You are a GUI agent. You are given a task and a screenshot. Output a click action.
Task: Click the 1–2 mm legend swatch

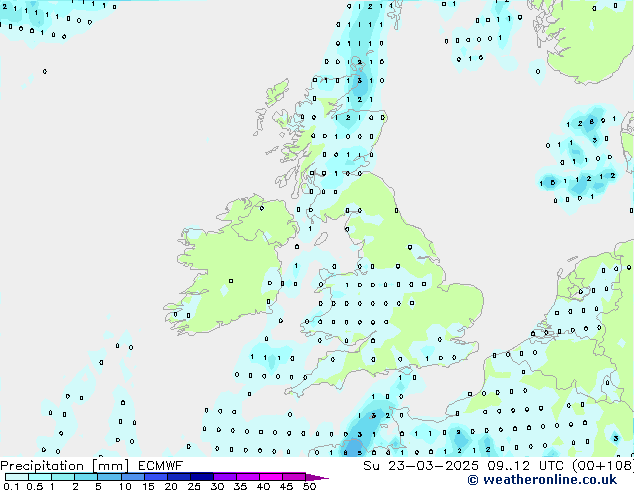pyautogui.click(x=63, y=477)
